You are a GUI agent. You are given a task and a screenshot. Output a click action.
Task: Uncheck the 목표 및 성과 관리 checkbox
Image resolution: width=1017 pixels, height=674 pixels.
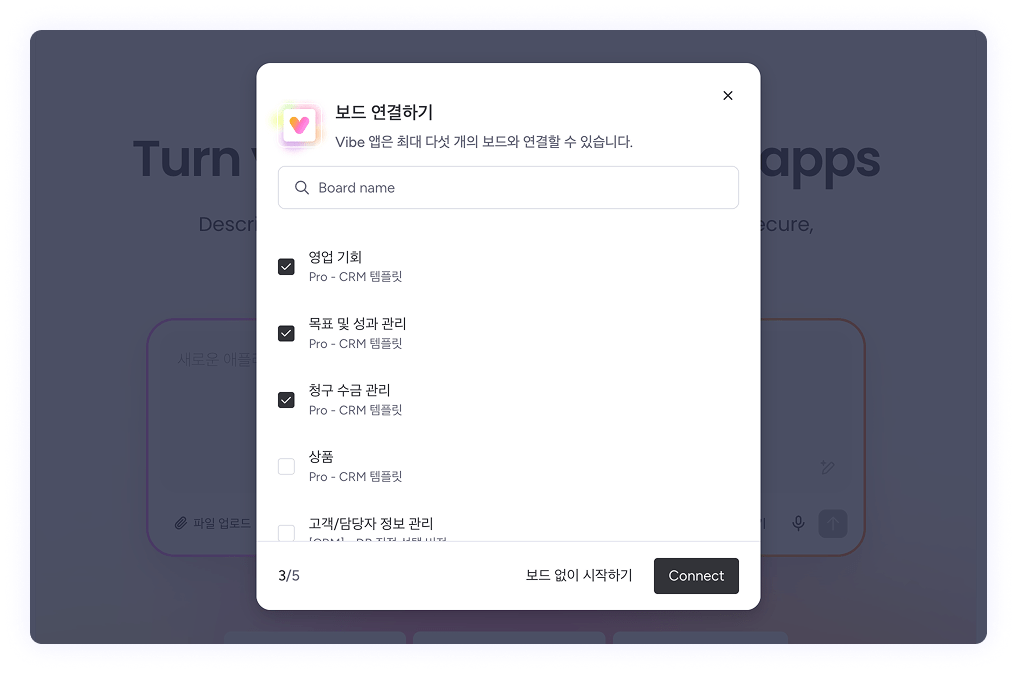pyautogui.click(x=286, y=333)
